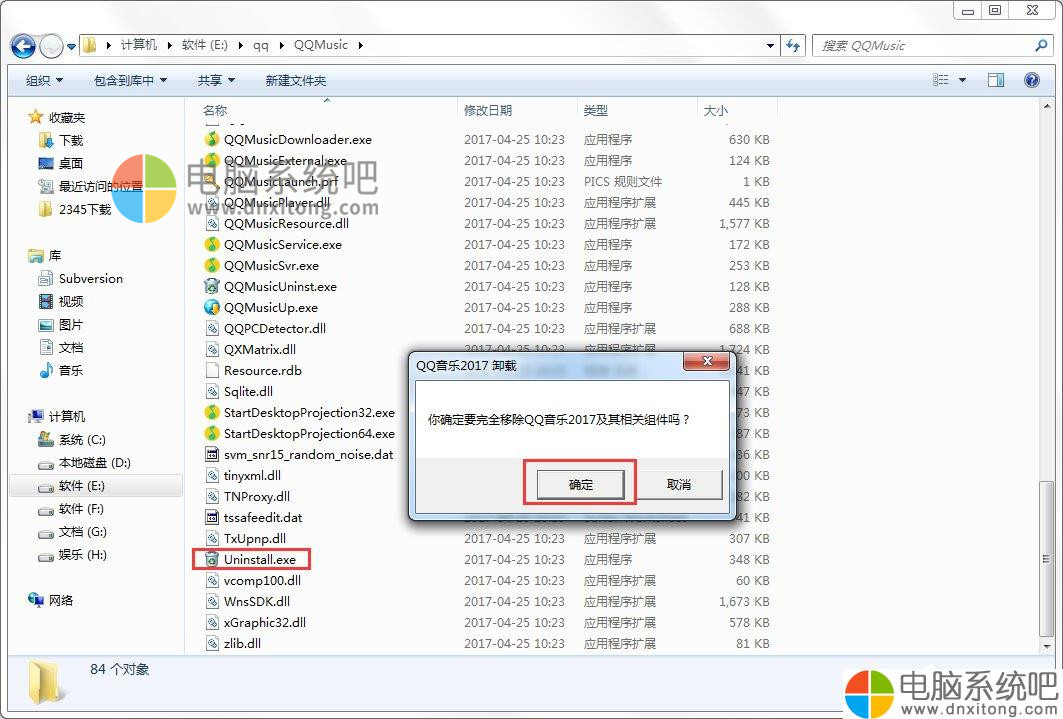The image size is (1063, 719).
Task: Click the QQMusic breadcrumb in address bar
Action: point(321,45)
